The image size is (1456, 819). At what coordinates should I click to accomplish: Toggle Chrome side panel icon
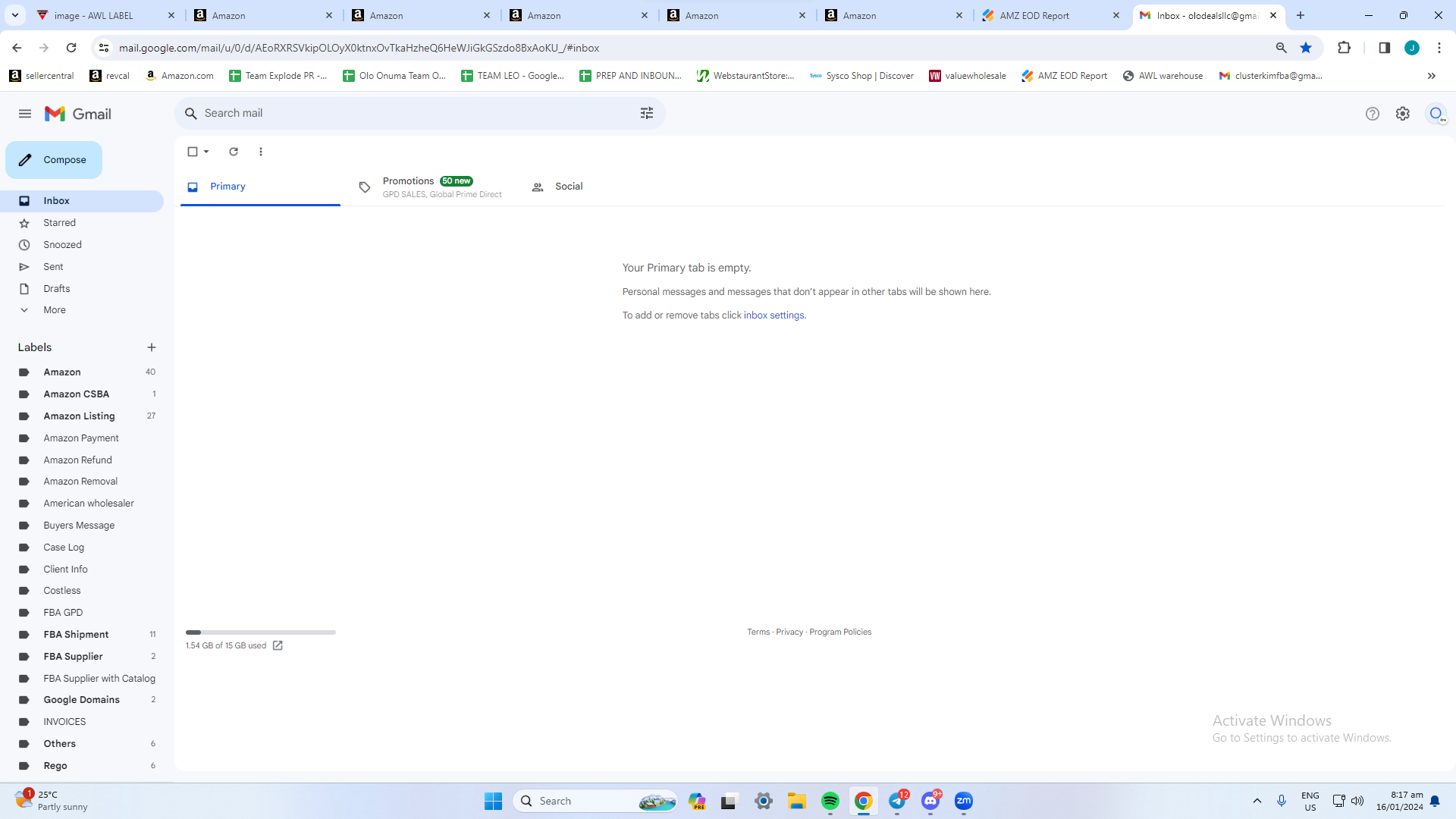click(x=1384, y=48)
